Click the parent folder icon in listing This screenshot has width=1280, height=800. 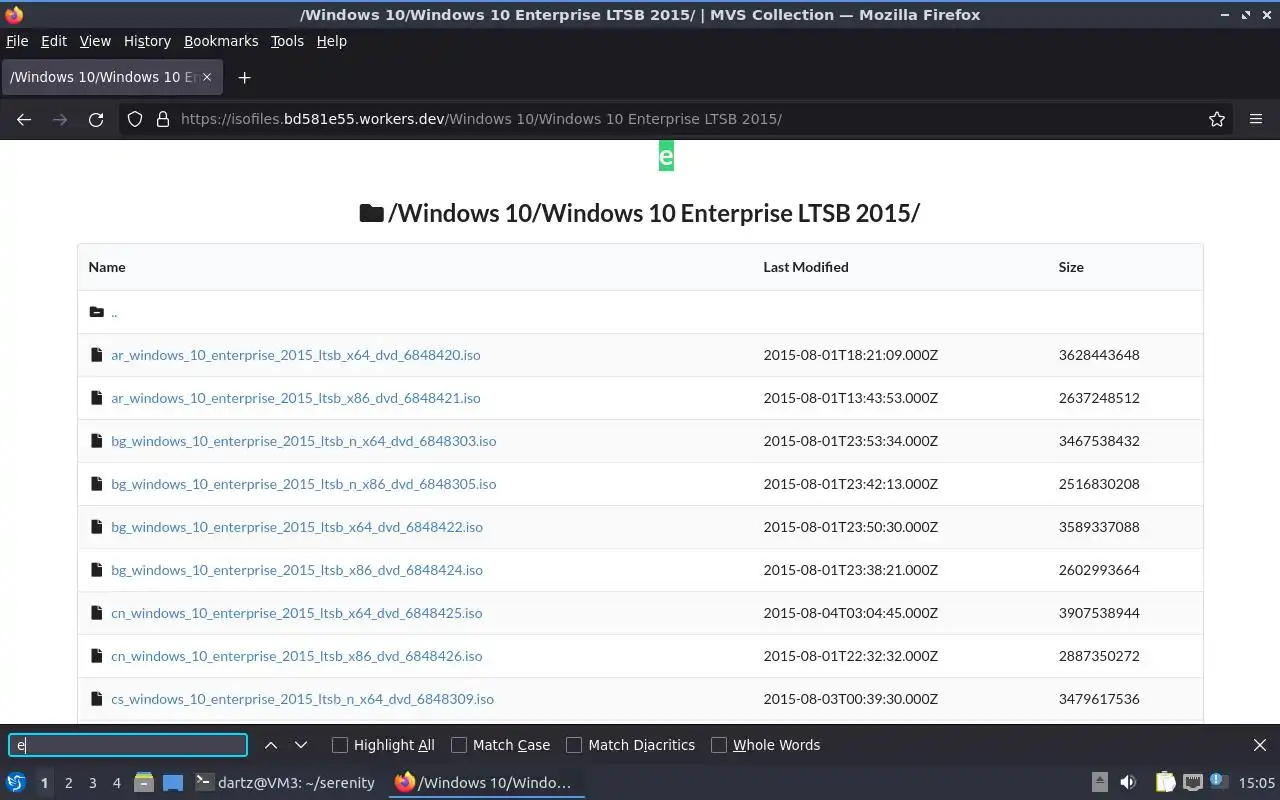96,312
